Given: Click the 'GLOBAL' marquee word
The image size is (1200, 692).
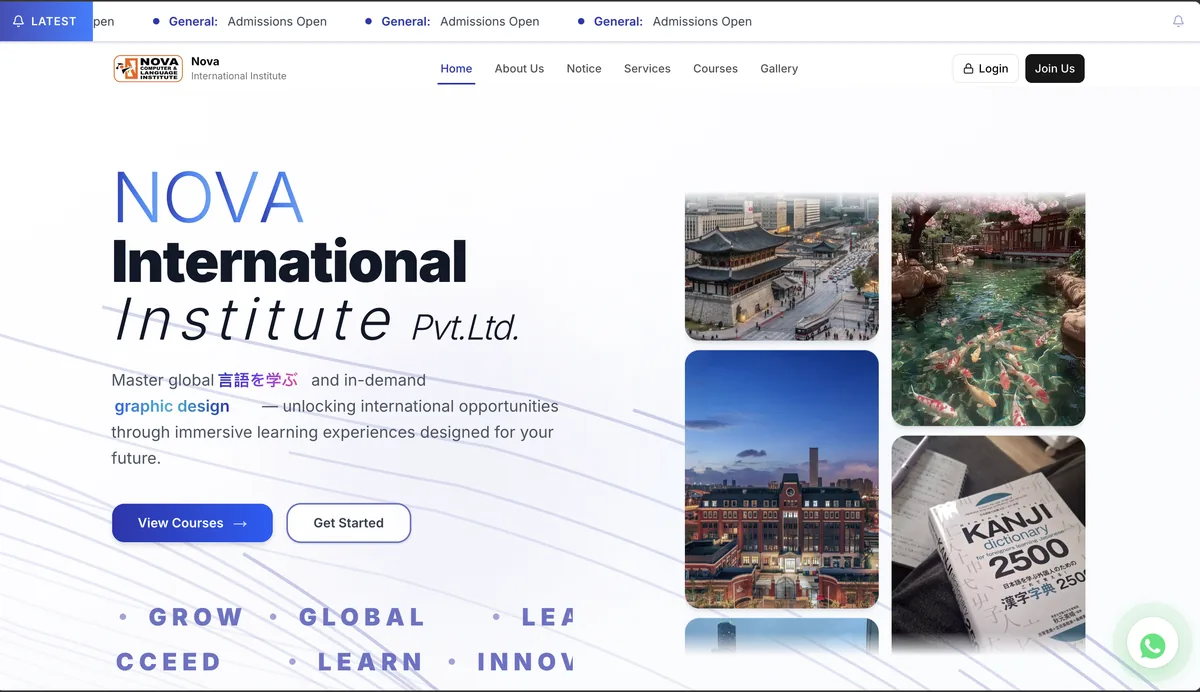Looking at the screenshot, I should click(x=362, y=617).
